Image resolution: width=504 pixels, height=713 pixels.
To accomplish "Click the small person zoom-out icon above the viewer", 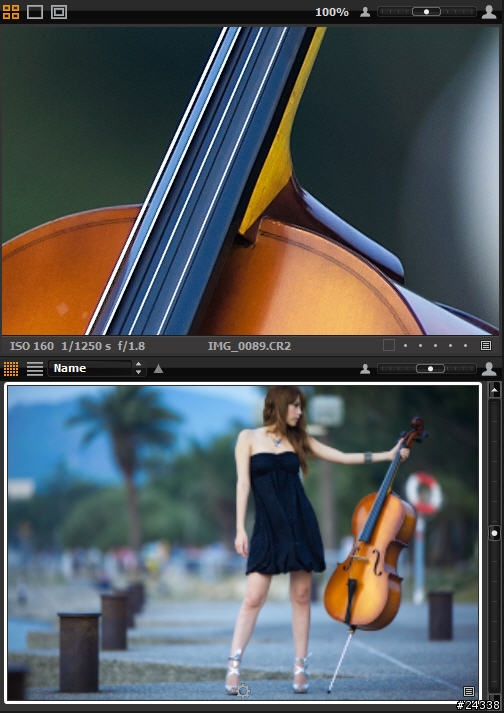I will (365, 12).
